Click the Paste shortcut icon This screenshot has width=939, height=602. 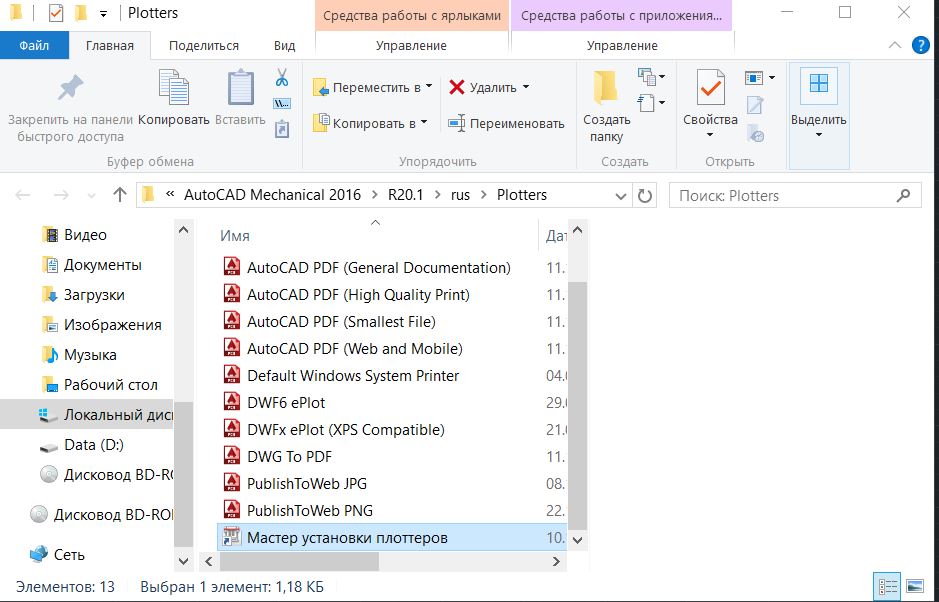(282, 129)
